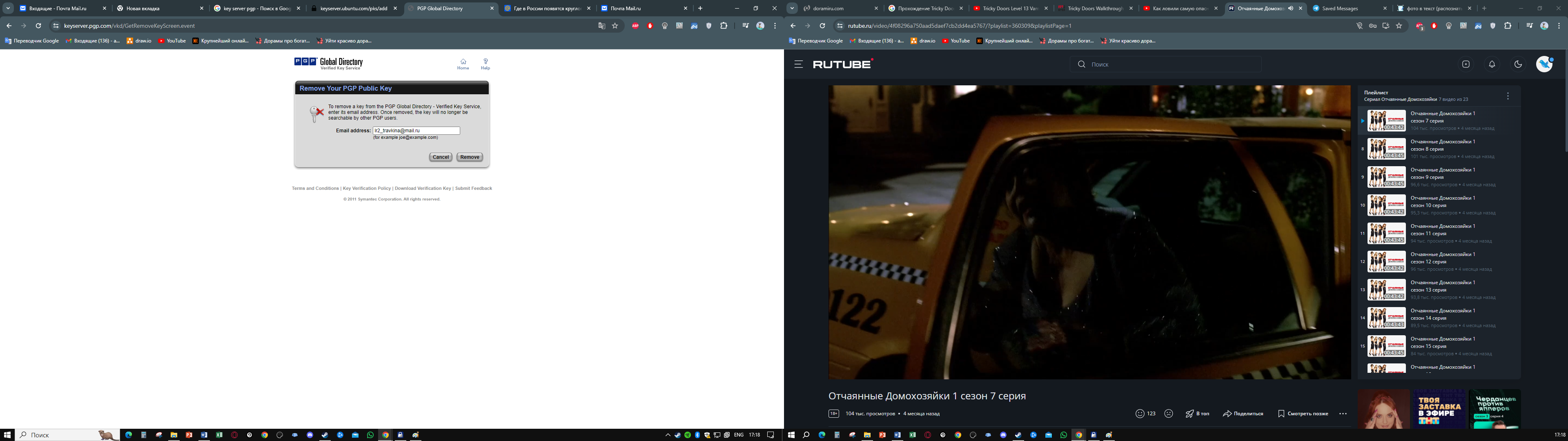The image size is (1568, 441).
Task: Open new tab in the left browser
Action: [x=700, y=9]
